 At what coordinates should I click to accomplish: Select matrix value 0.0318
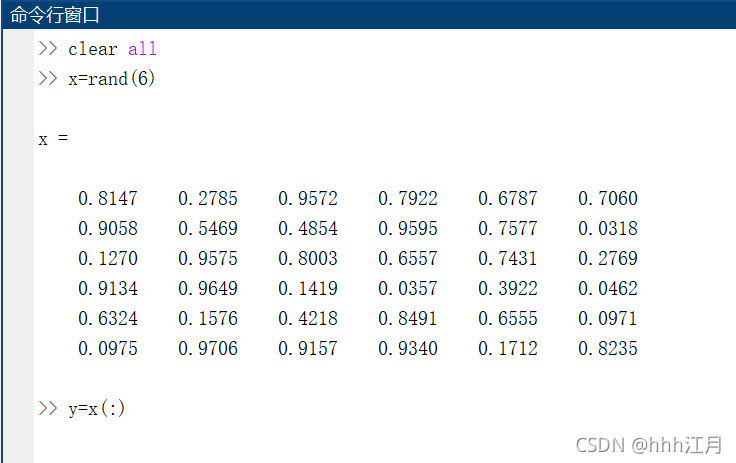coord(608,228)
